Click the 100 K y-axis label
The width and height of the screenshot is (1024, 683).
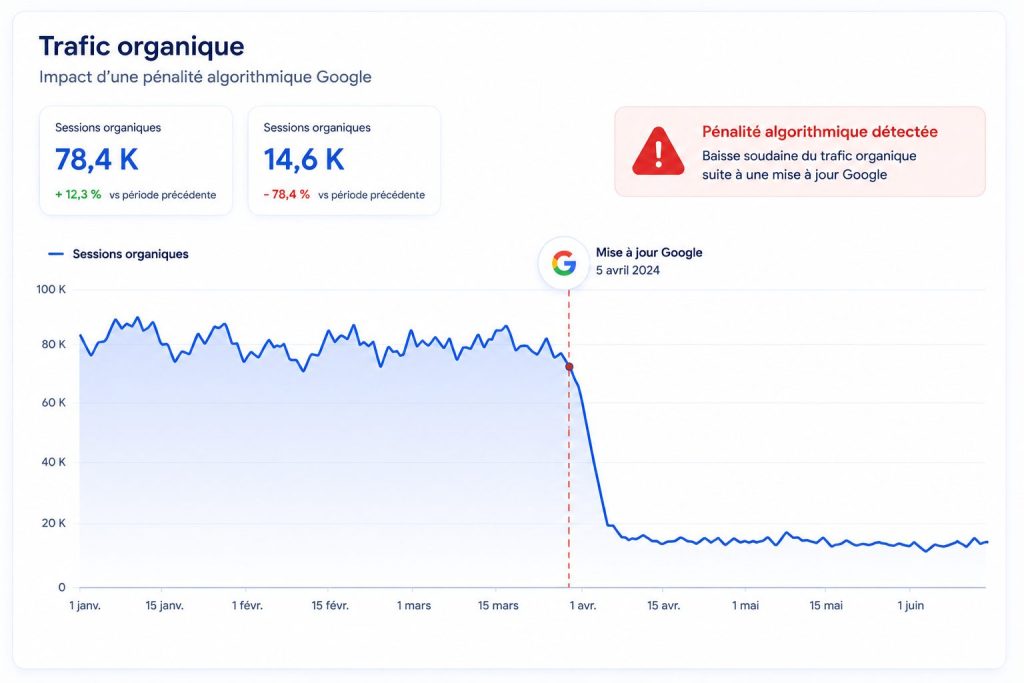click(51, 289)
